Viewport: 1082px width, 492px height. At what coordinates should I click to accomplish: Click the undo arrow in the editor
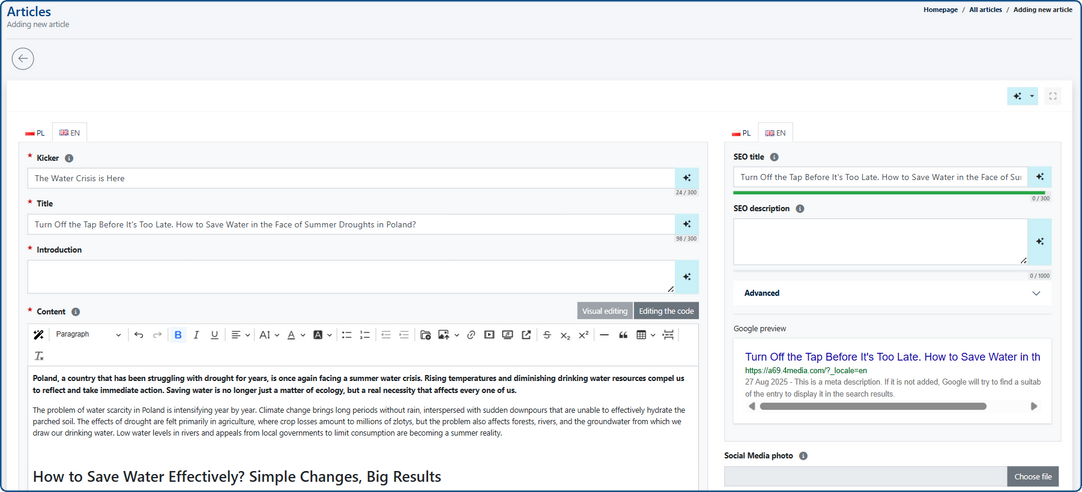pos(139,335)
